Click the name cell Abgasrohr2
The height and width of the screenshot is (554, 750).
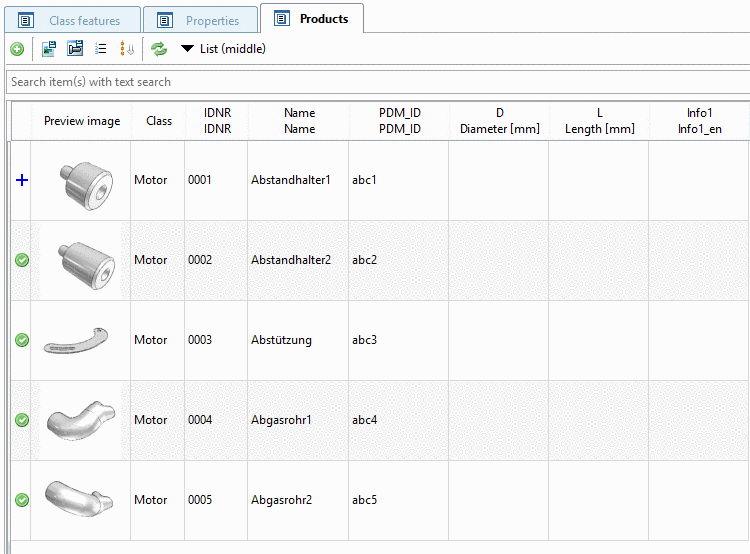click(298, 499)
